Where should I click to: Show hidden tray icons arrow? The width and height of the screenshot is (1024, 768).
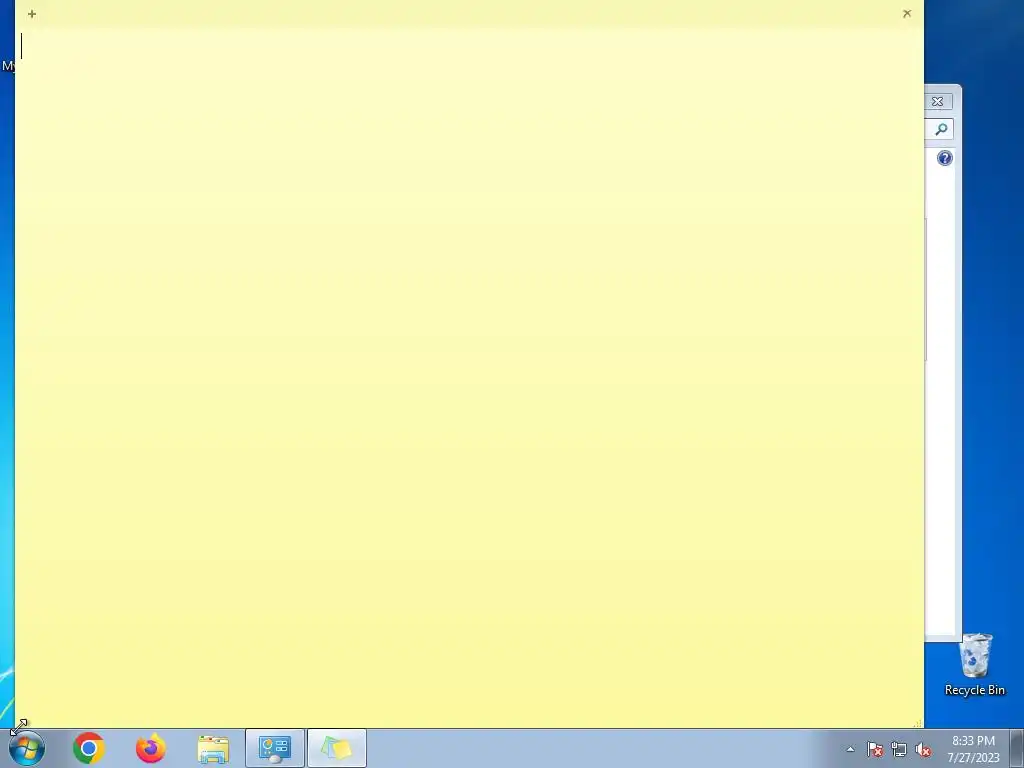850,749
